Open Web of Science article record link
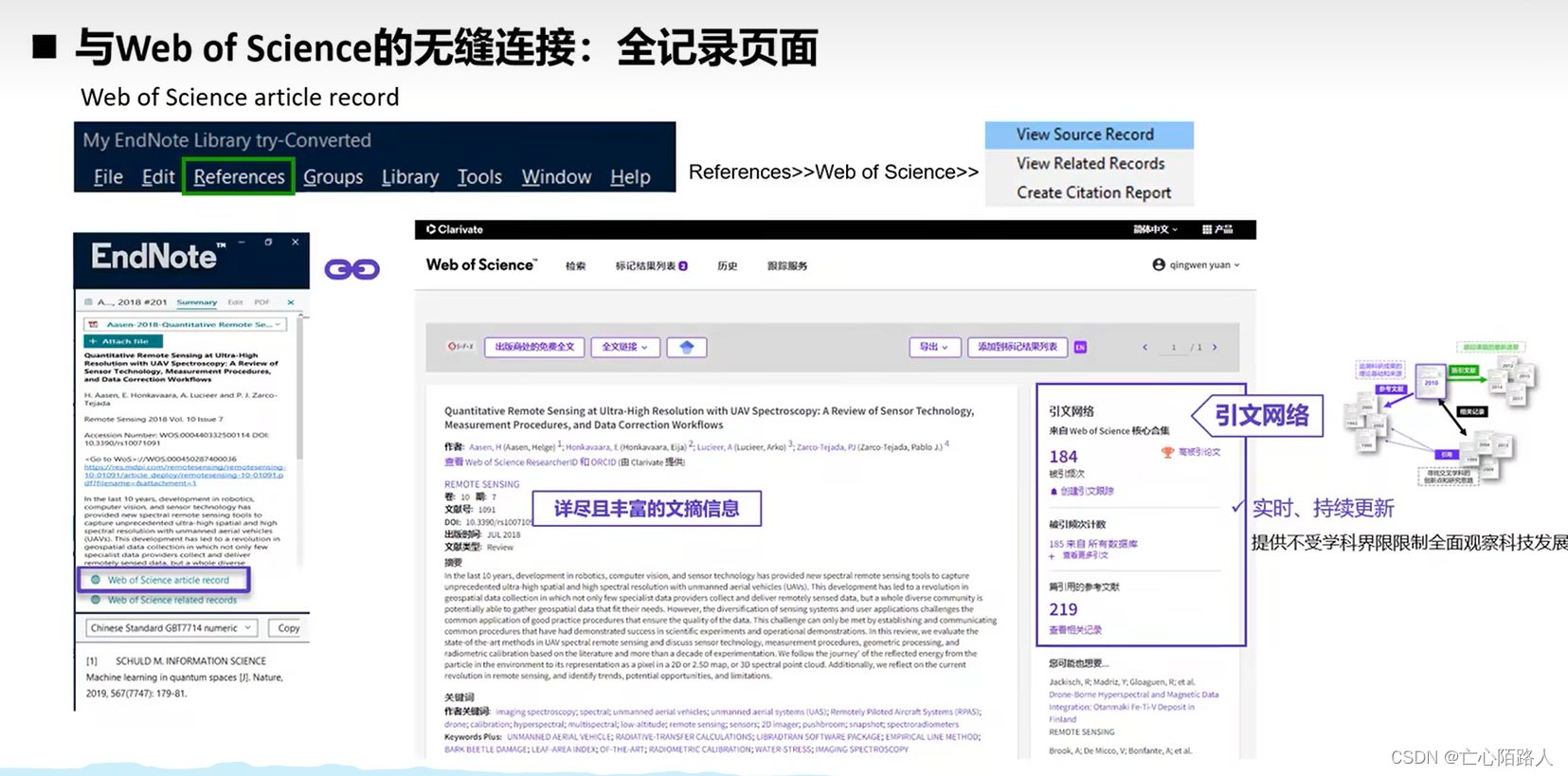 [168, 580]
